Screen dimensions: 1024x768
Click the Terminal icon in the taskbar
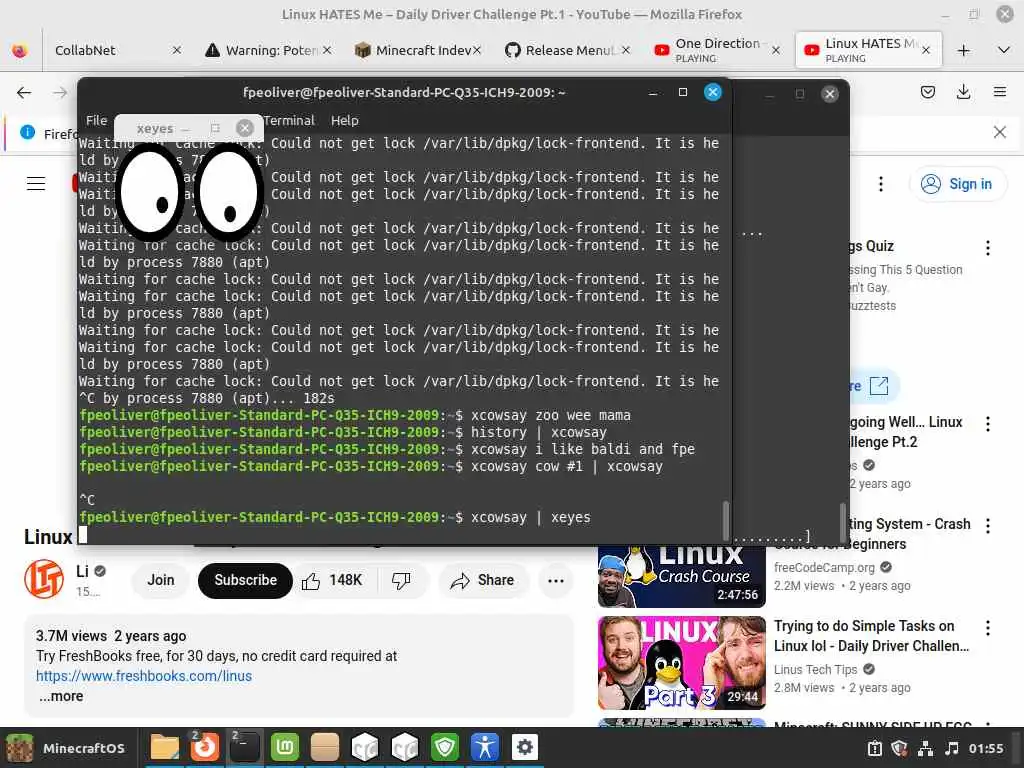pyautogui.click(x=245, y=747)
